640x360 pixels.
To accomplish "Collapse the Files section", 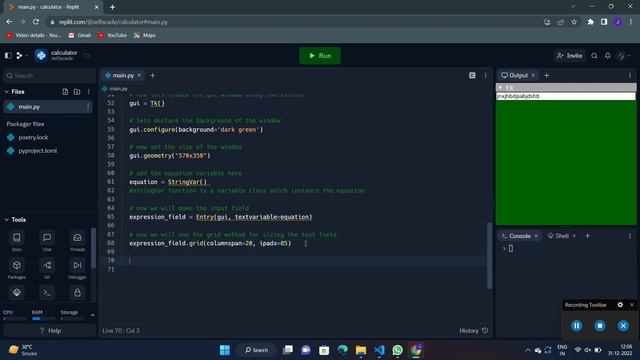I will [x=7, y=92].
